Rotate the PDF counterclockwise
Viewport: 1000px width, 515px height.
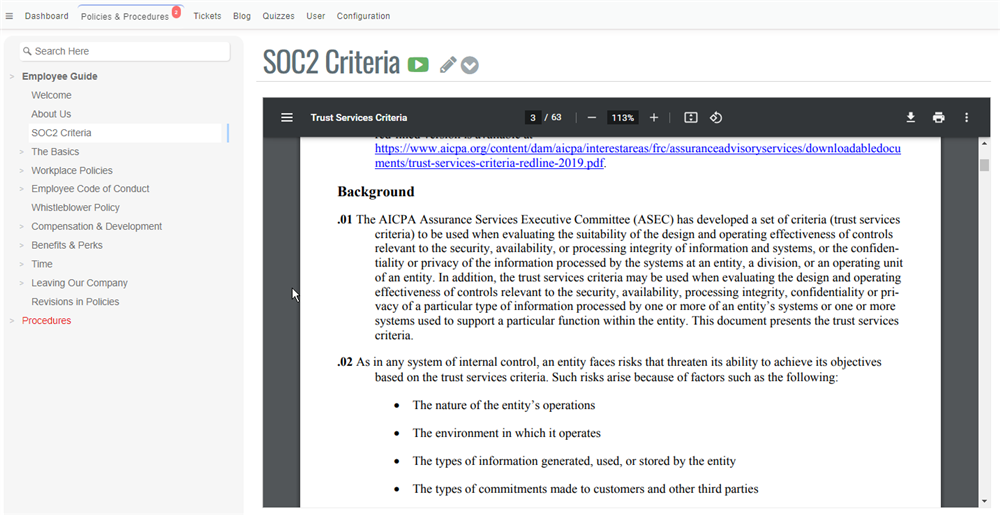tap(716, 118)
